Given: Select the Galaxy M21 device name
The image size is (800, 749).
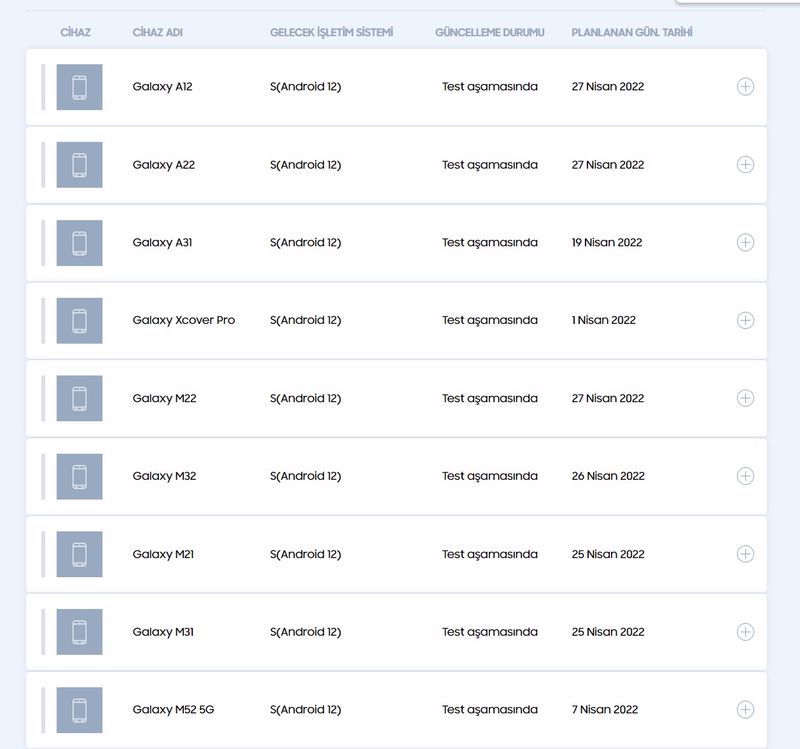Looking at the screenshot, I should [x=163, y=554].
